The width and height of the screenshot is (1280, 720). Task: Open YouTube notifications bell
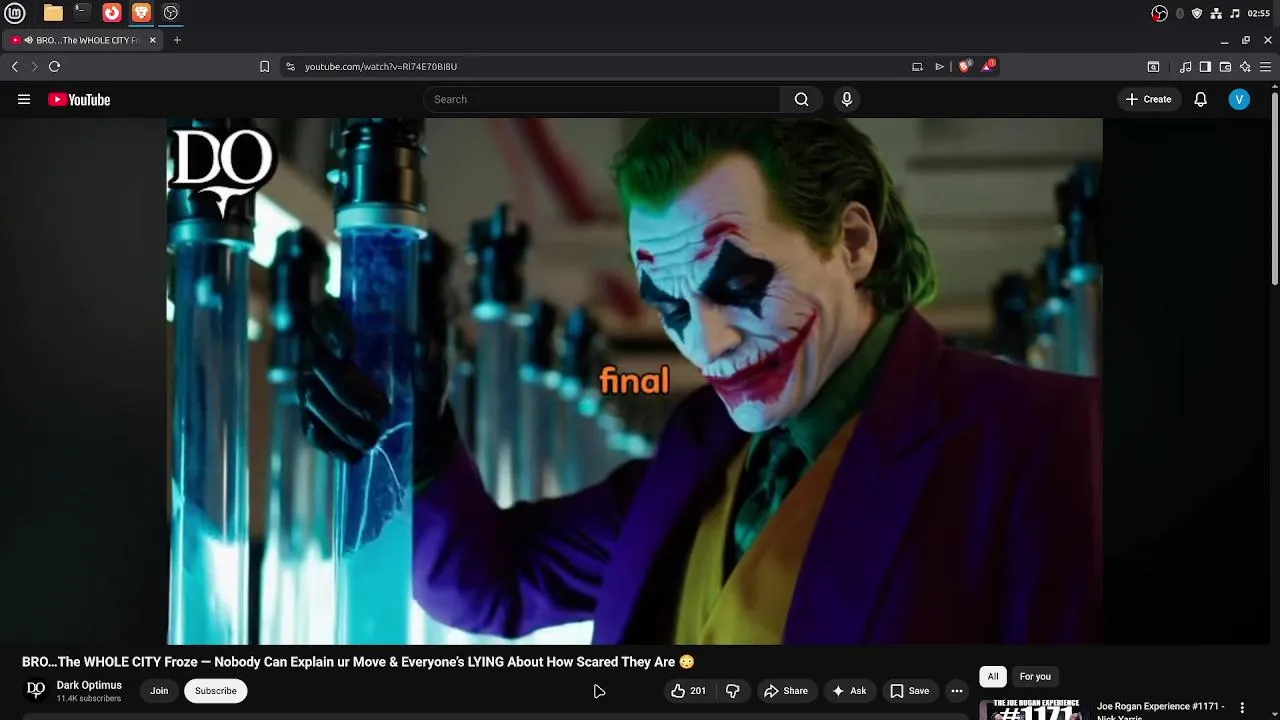[x=1201, y=99]
